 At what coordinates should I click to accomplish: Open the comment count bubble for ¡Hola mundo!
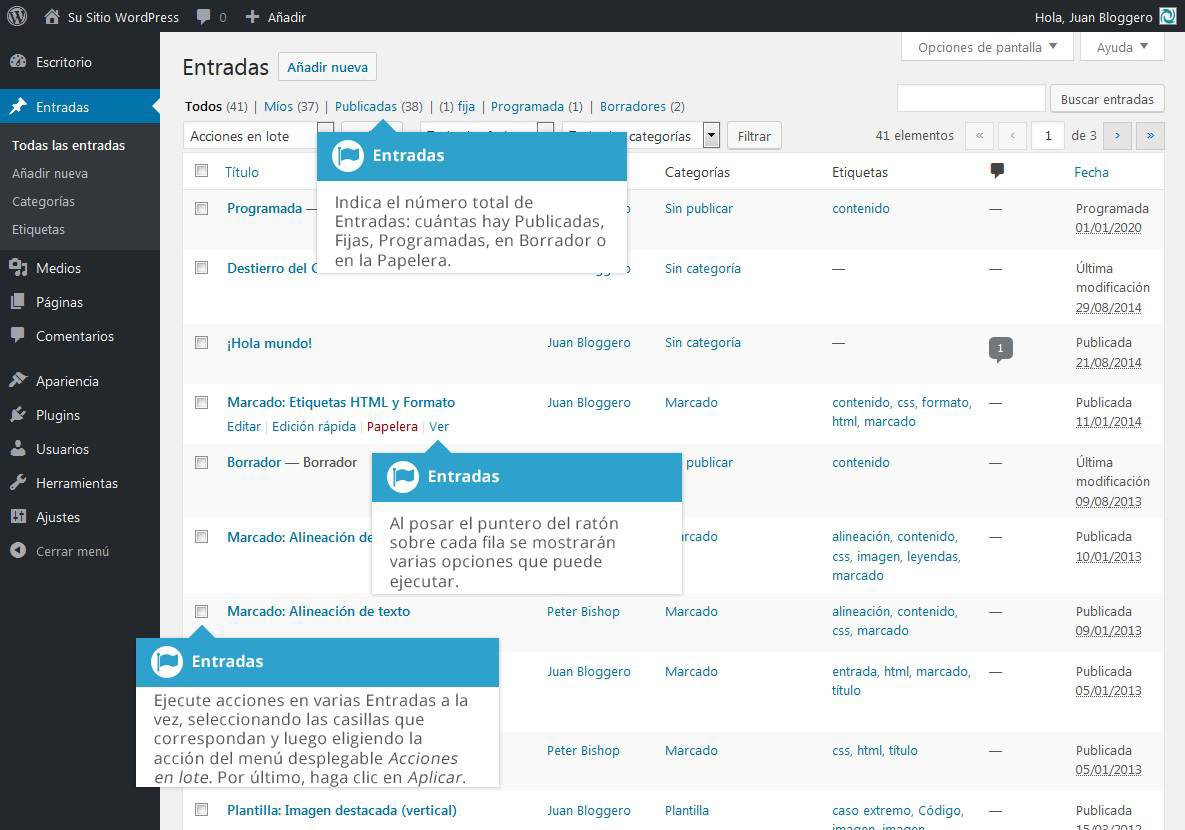[1000, 348]
